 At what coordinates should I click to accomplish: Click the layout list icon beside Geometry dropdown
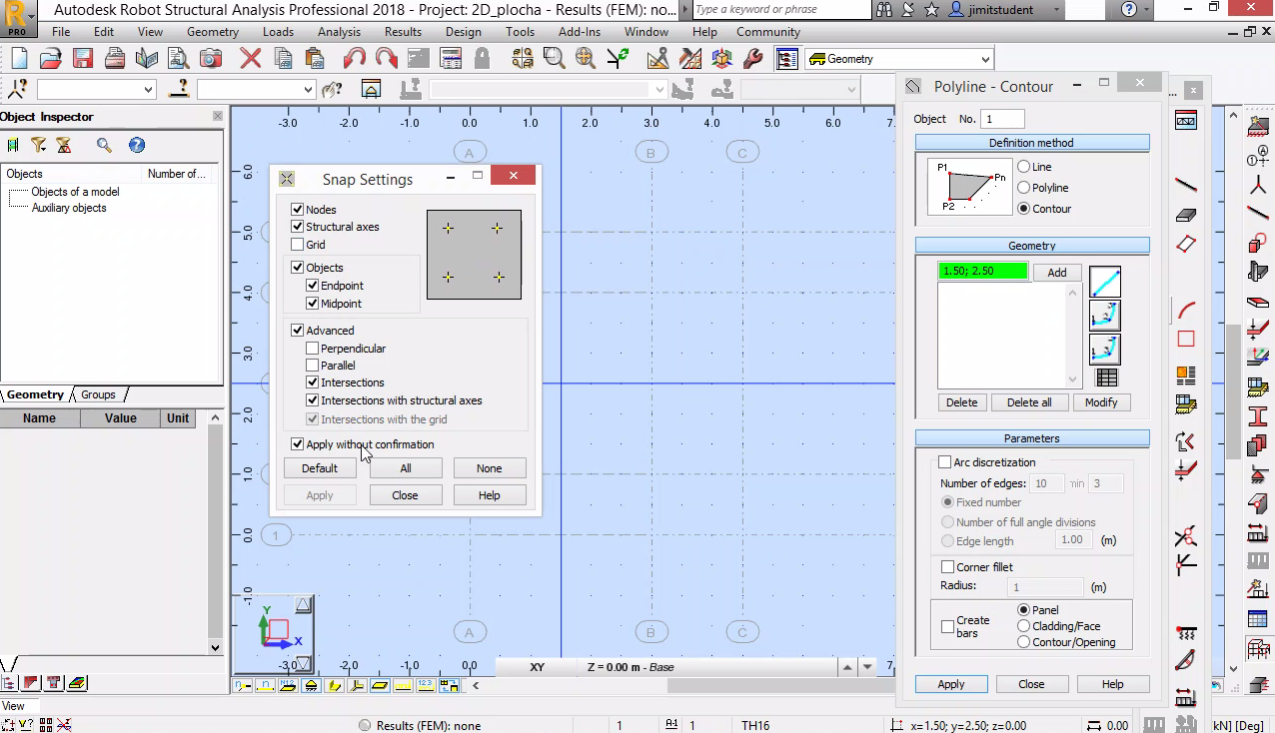point(787,58)
